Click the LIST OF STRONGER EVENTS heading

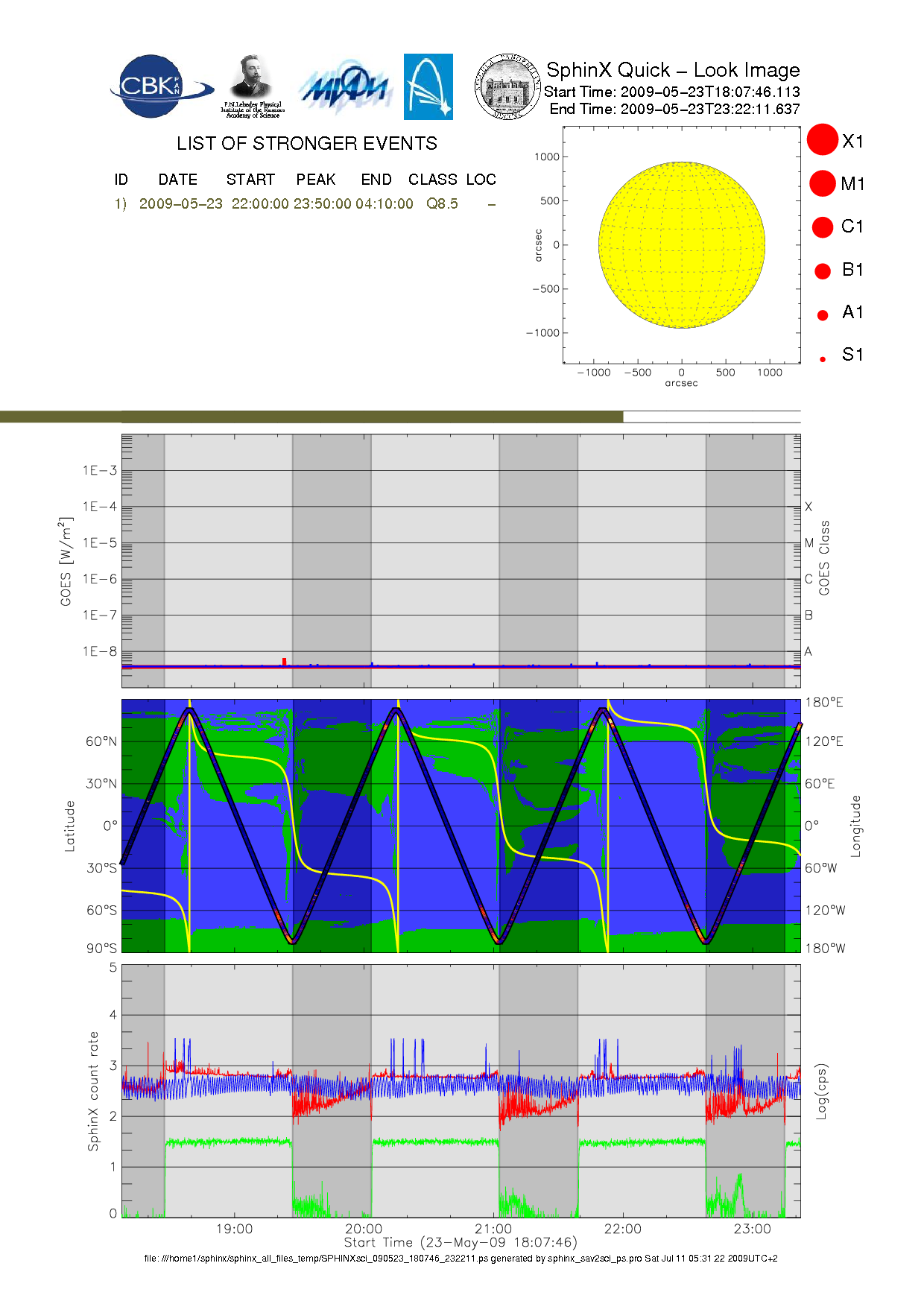pyautogui.click(x=306, y=143)
